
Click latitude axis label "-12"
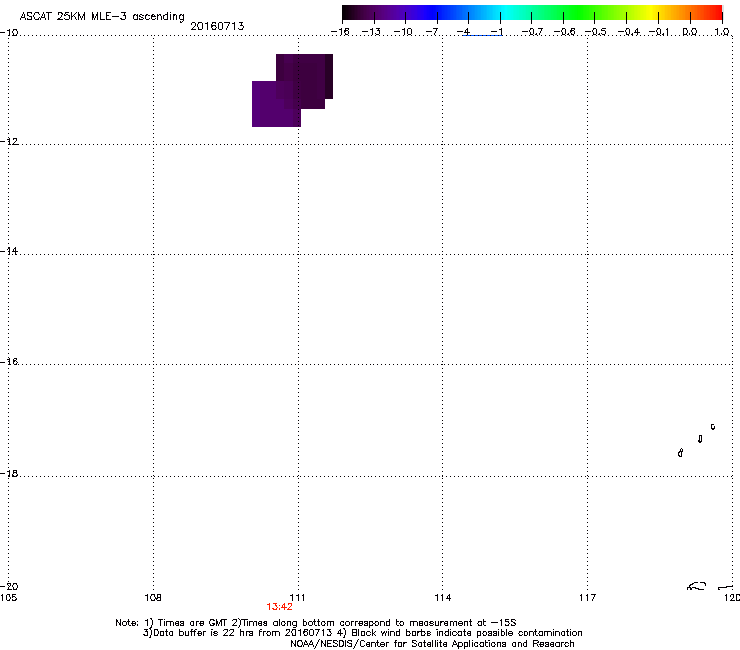[x=9, y=142]
